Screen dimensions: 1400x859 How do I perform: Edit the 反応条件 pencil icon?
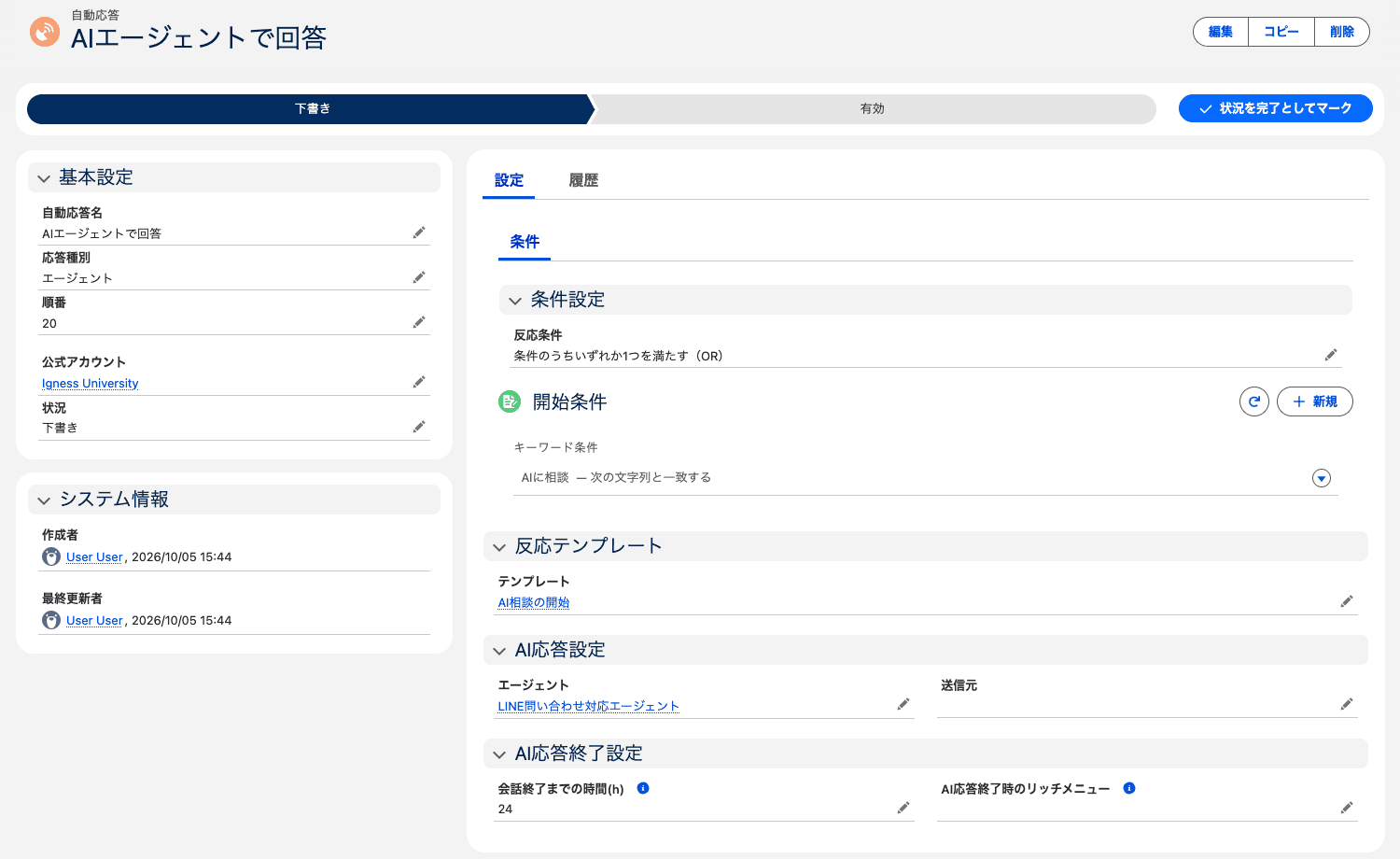1331,355
